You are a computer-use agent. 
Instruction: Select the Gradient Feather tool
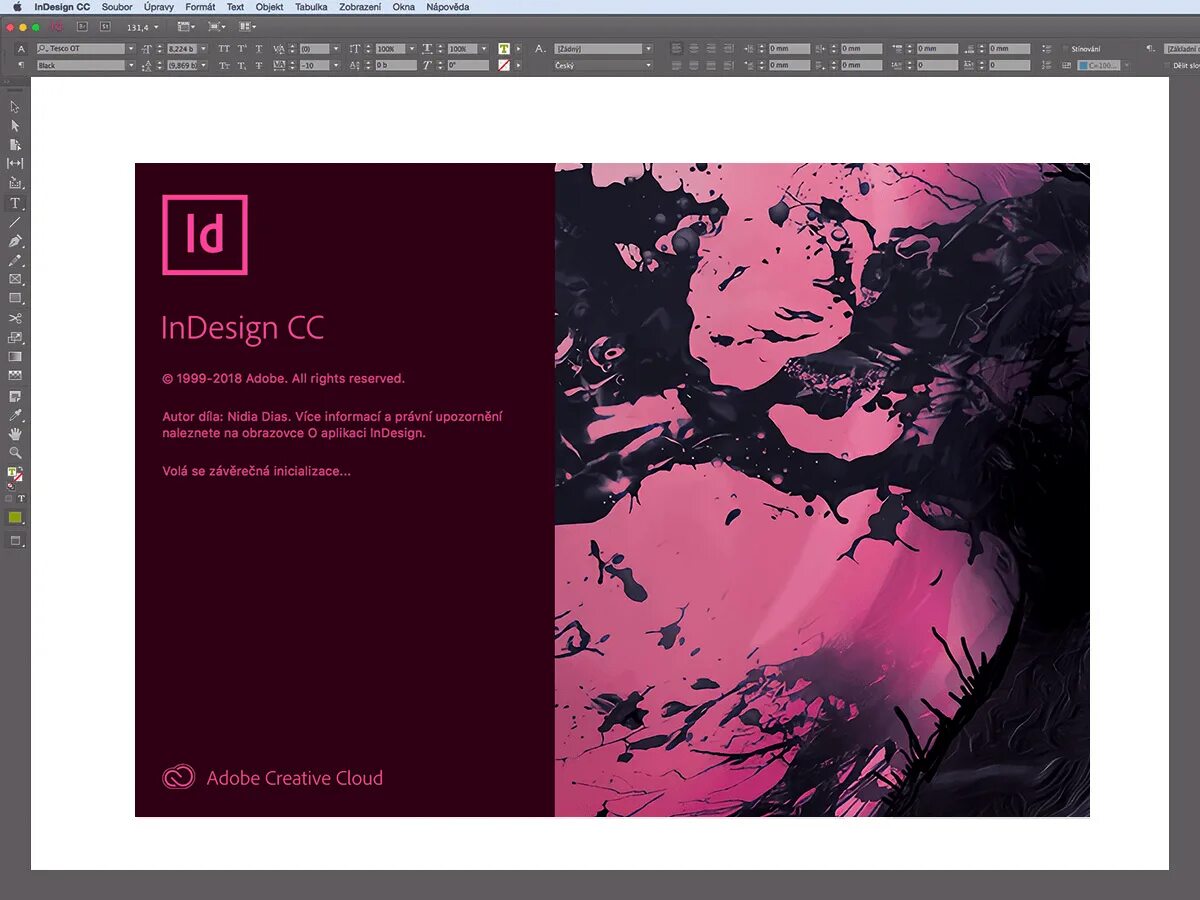pyautogui.click(x=15, y=376)
